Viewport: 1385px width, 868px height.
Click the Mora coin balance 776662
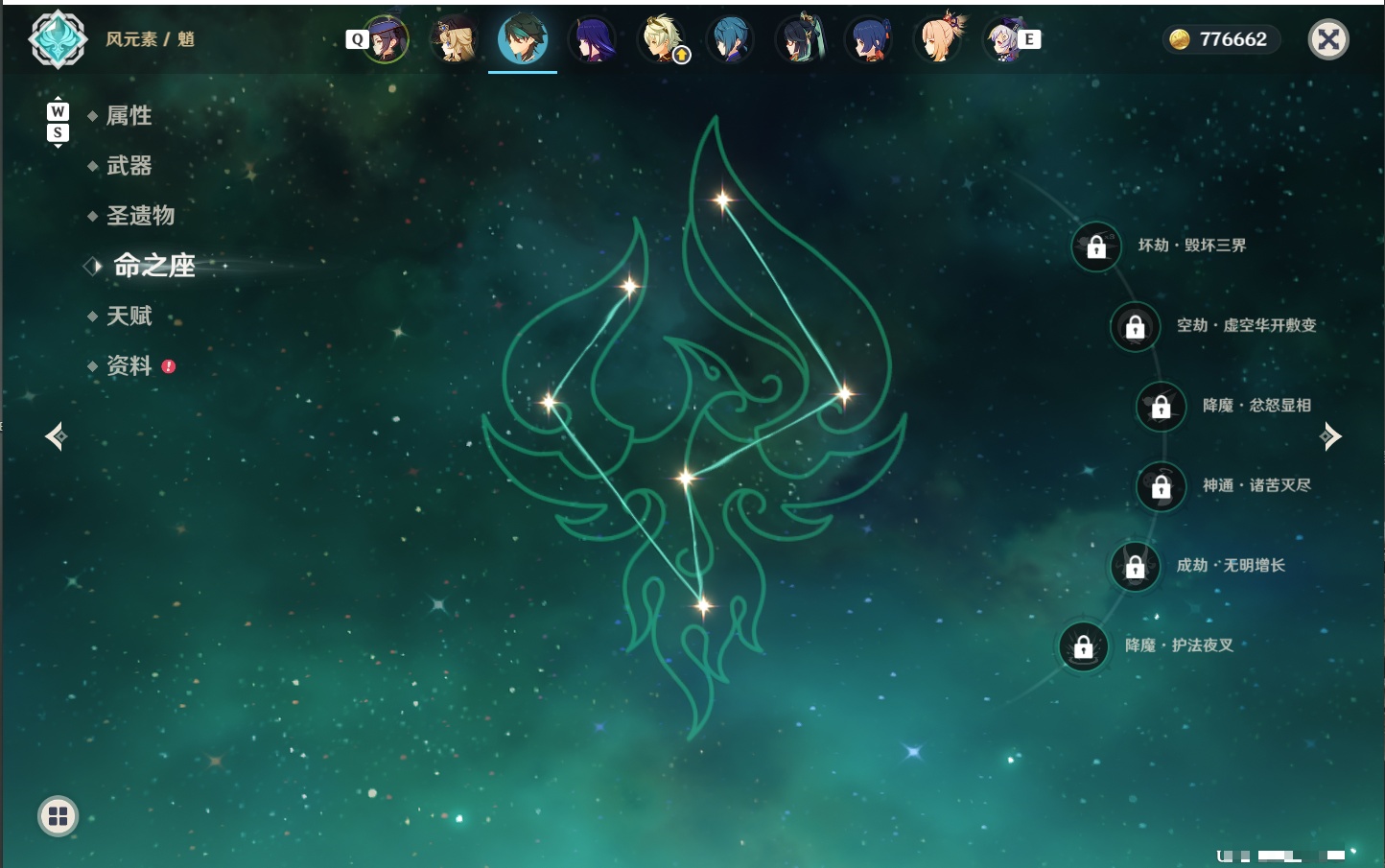click(1221, 39)
